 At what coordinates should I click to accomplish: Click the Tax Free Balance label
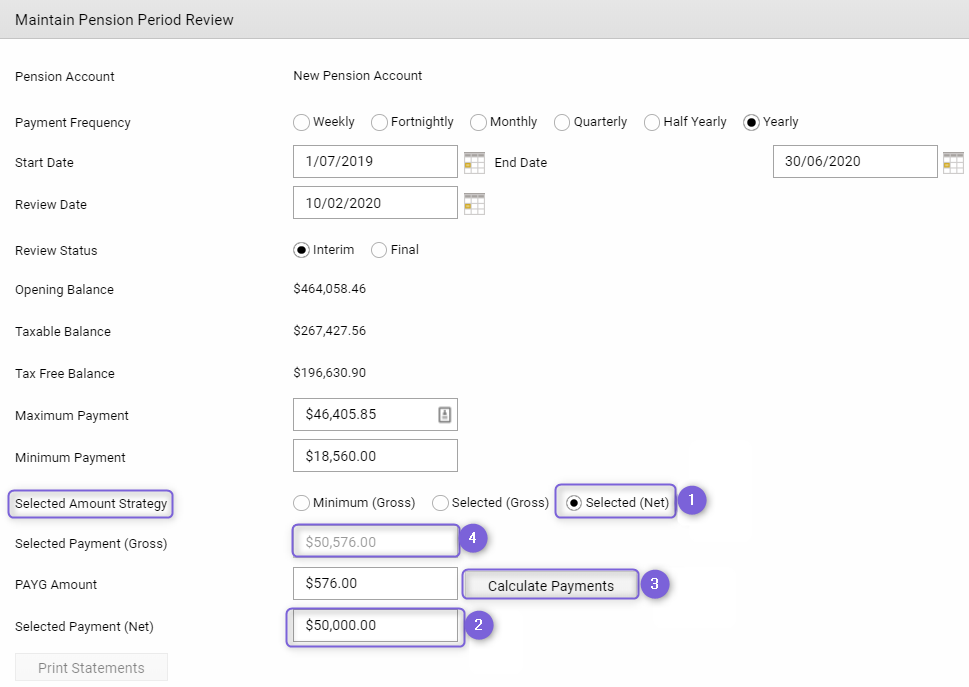[x=65, y=374]
